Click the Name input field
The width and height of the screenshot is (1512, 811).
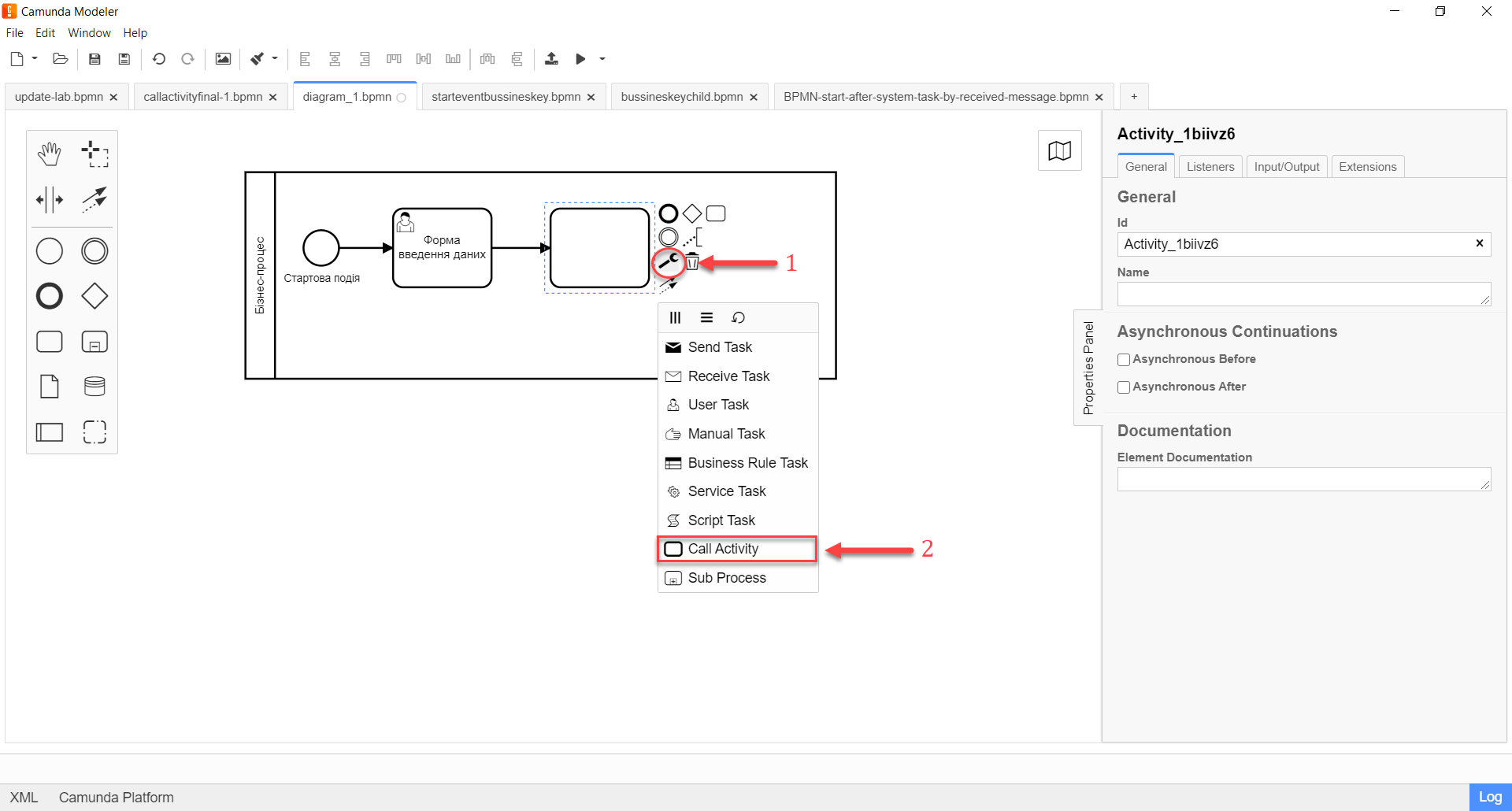point(1303,294)
